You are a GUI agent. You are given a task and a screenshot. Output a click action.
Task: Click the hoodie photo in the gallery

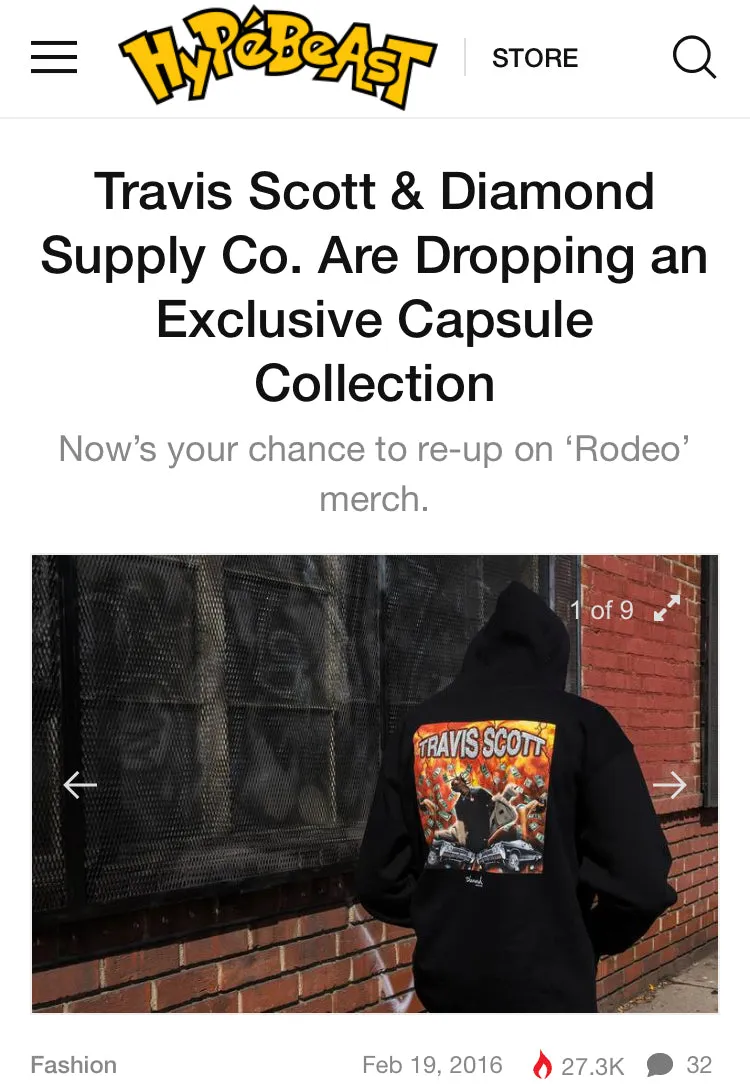[375, 784]
